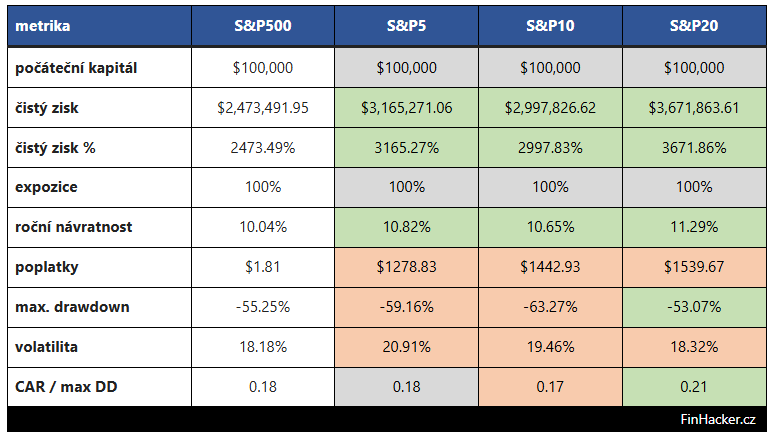Screen dimensions: 772x438
Task: Click the počáteční kapitál row label
Action: point(76,68)
